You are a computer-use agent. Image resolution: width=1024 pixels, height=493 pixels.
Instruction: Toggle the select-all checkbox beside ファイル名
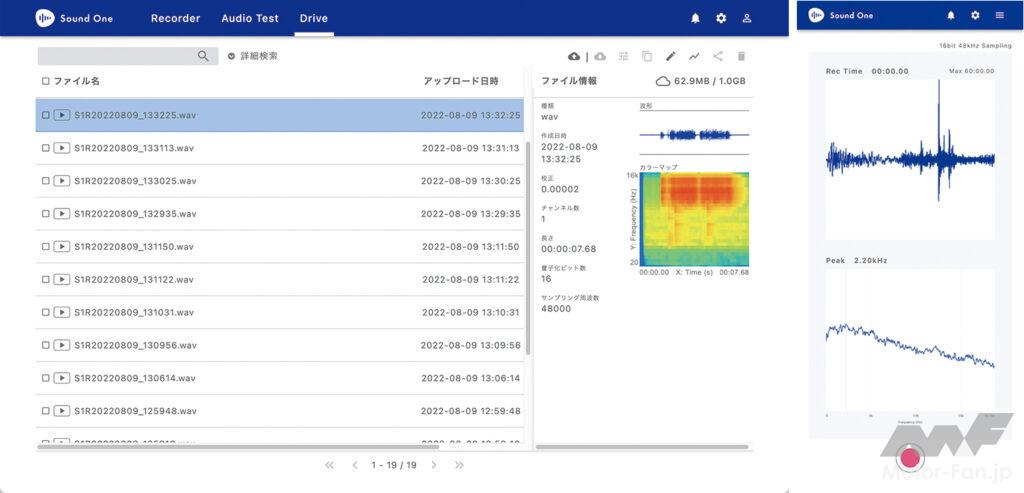coord(46,81)
